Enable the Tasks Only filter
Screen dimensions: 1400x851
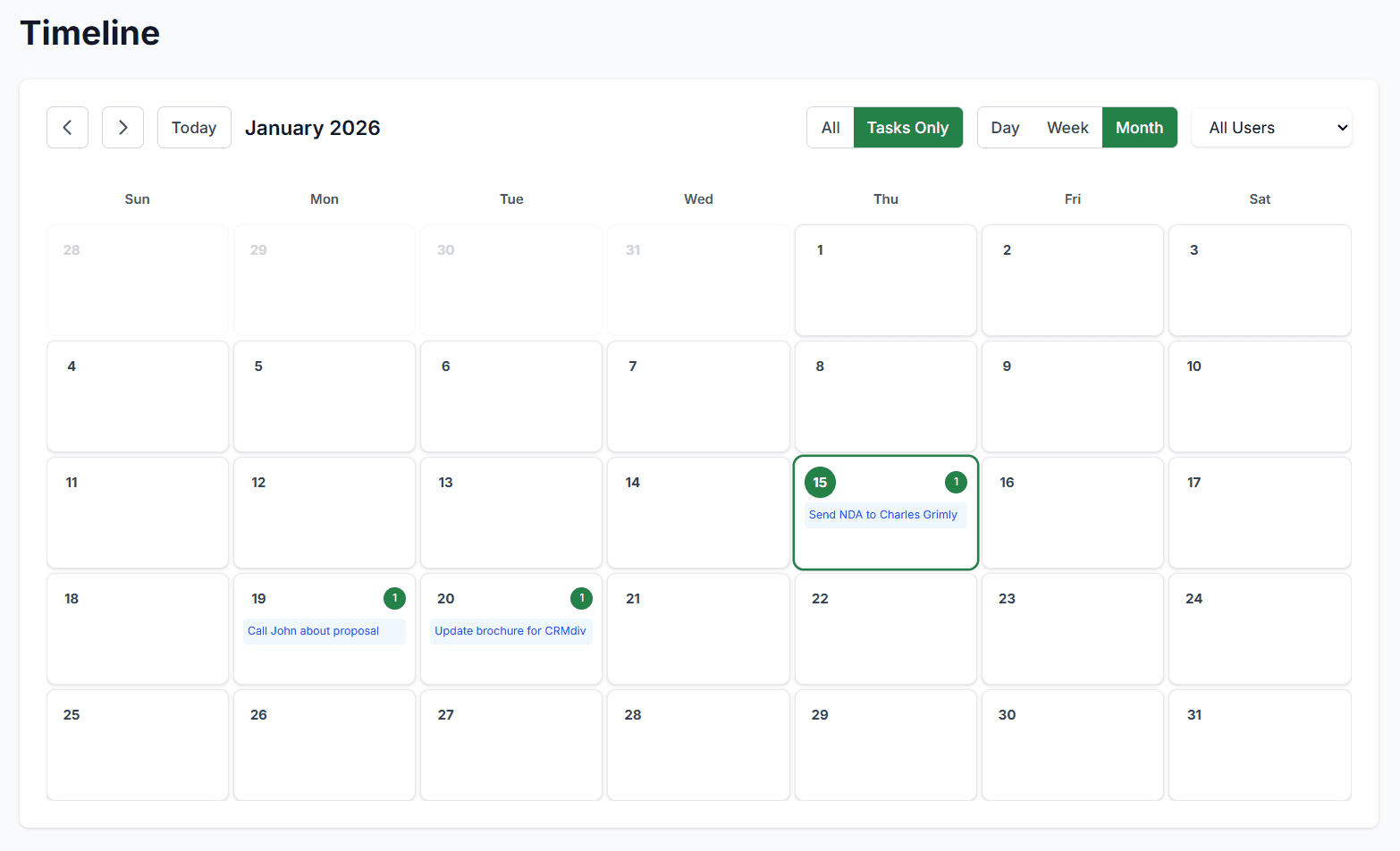tap(907, 127)
